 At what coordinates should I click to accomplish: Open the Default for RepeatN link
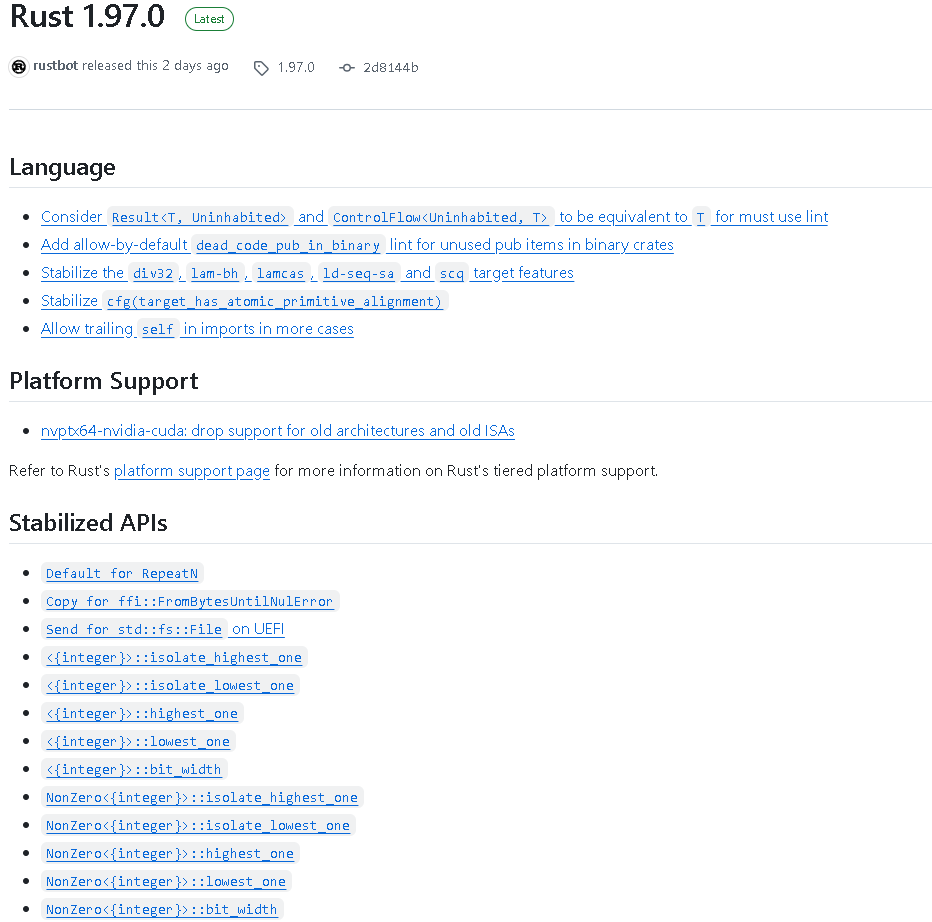(122, 574)
